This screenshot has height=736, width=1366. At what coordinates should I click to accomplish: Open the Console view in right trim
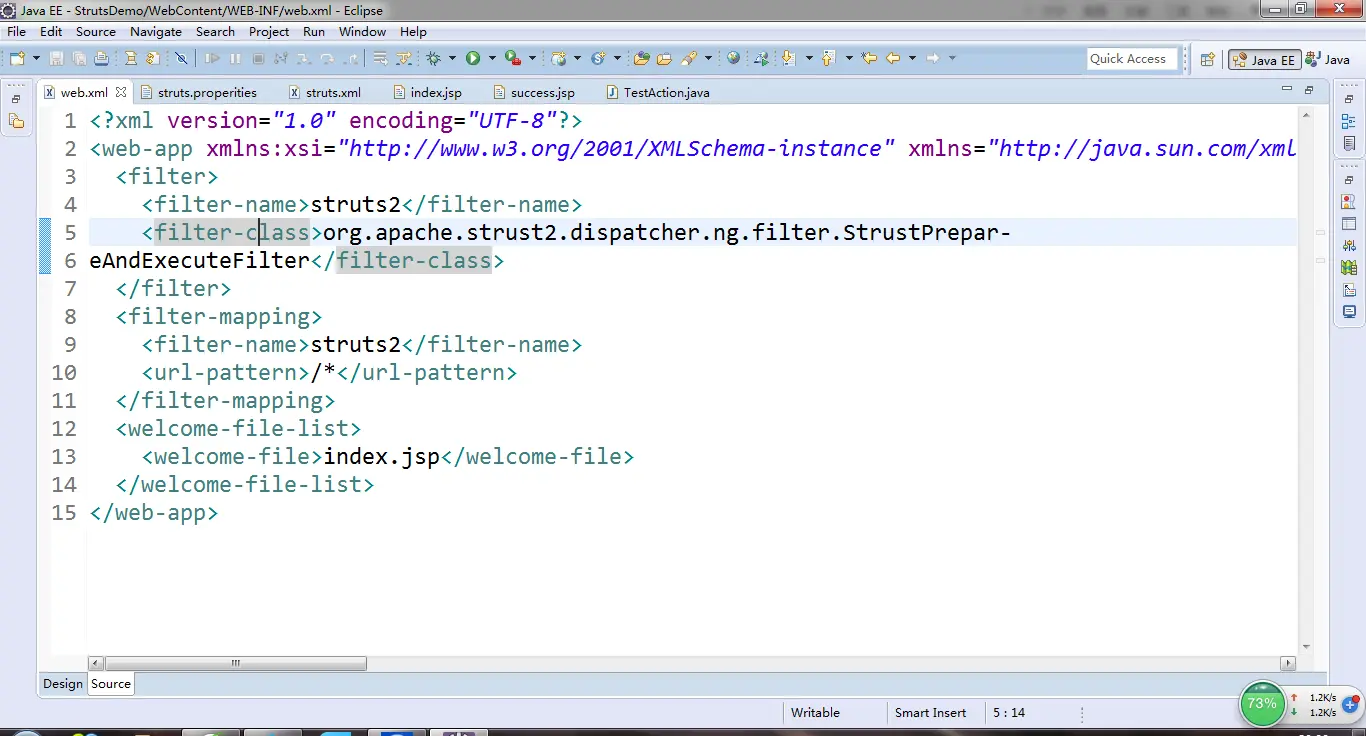[1349, 312]
